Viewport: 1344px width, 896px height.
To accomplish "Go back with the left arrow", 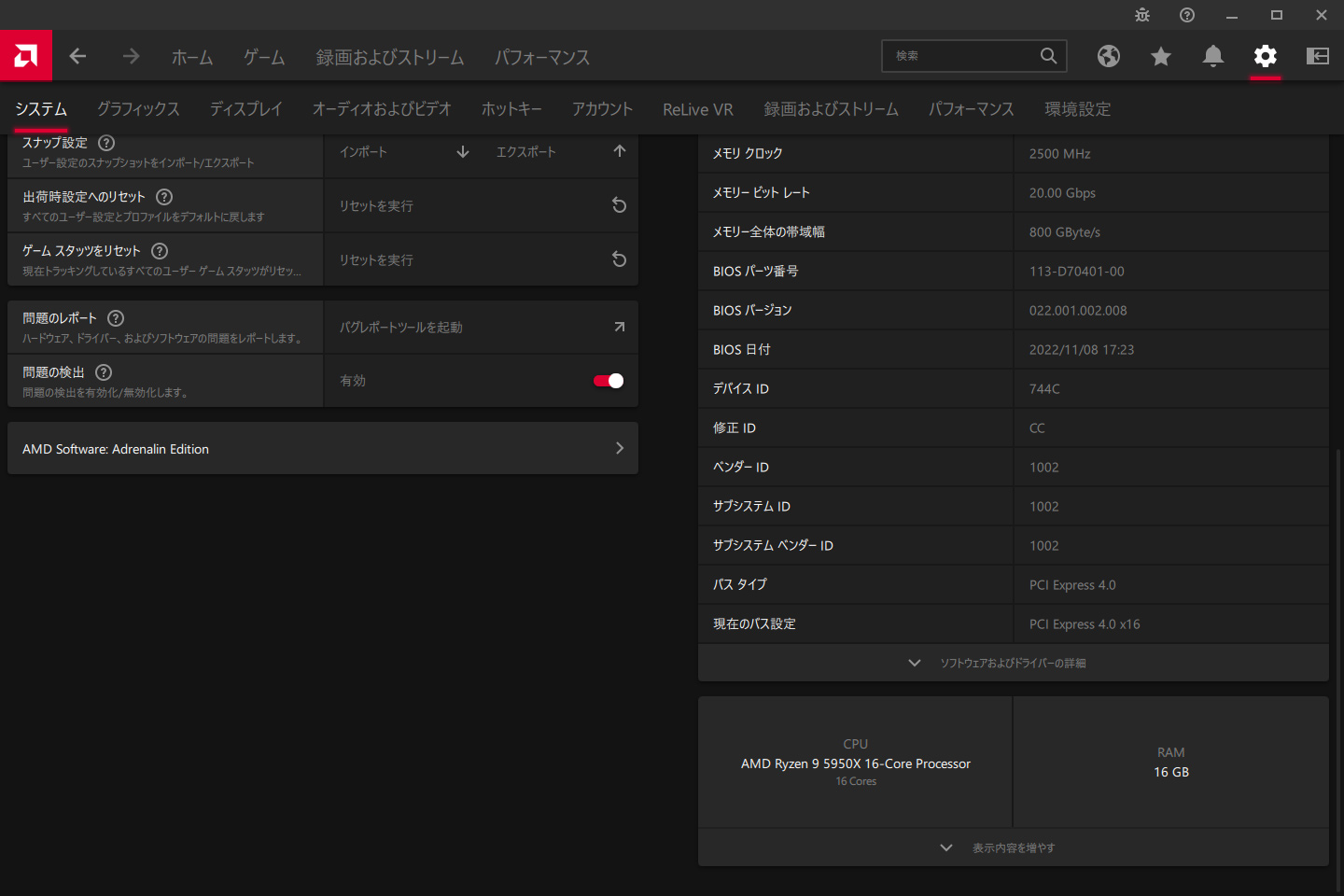I will 78,56.
